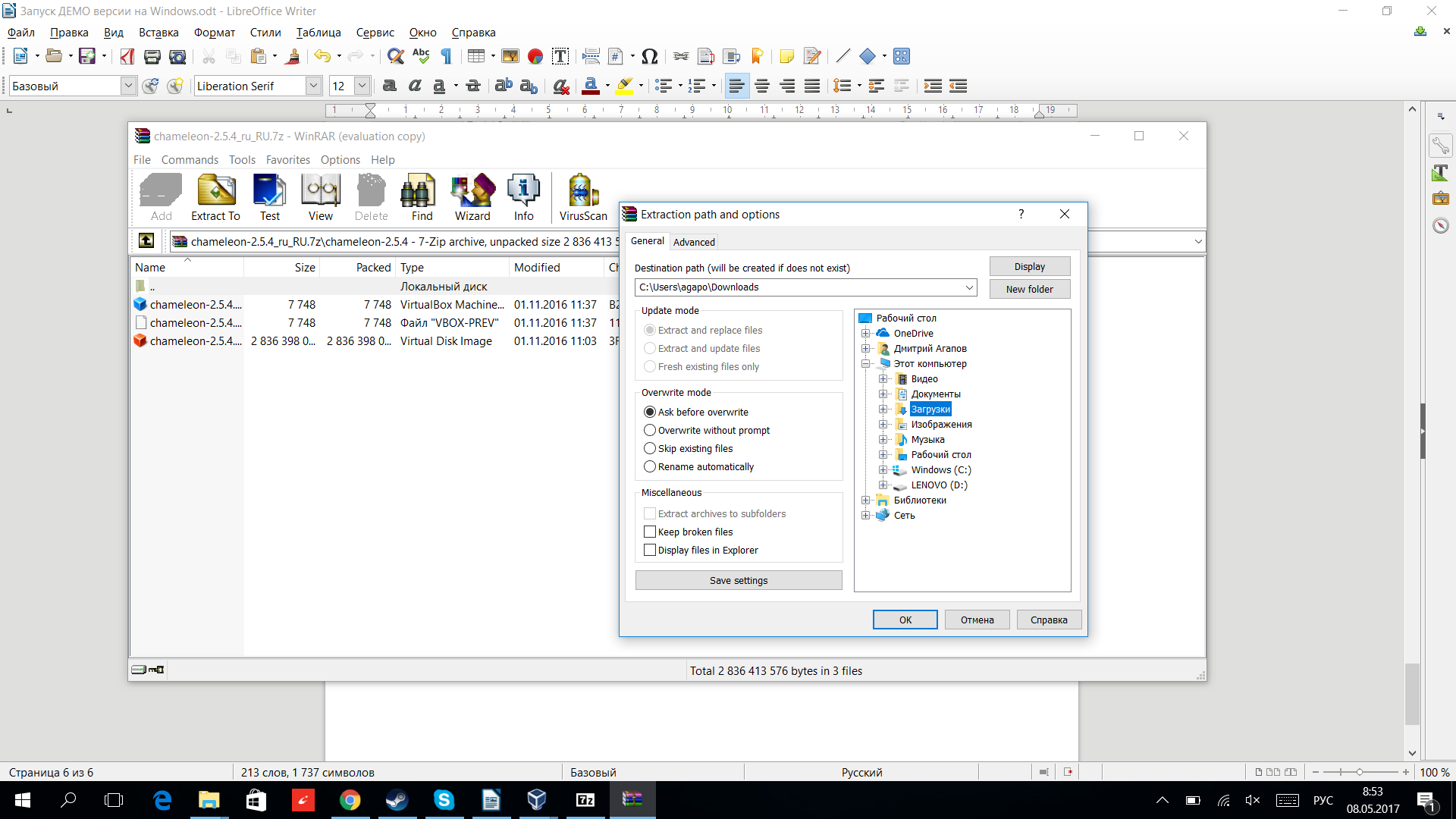Click the Test archive icon in WinRAR

tap(270, 197)
